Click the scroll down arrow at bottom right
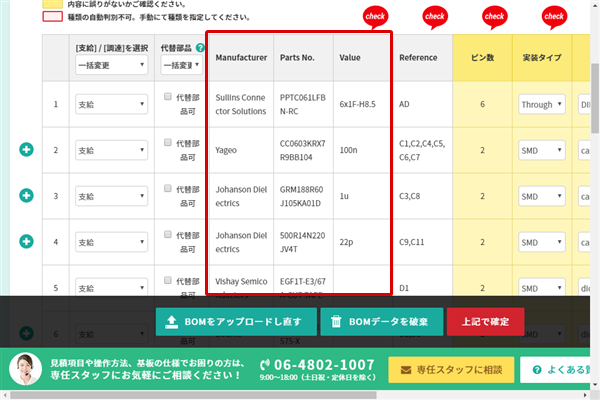Image resolution: width=600 pixels, height=400 pixels. (595, 385)
